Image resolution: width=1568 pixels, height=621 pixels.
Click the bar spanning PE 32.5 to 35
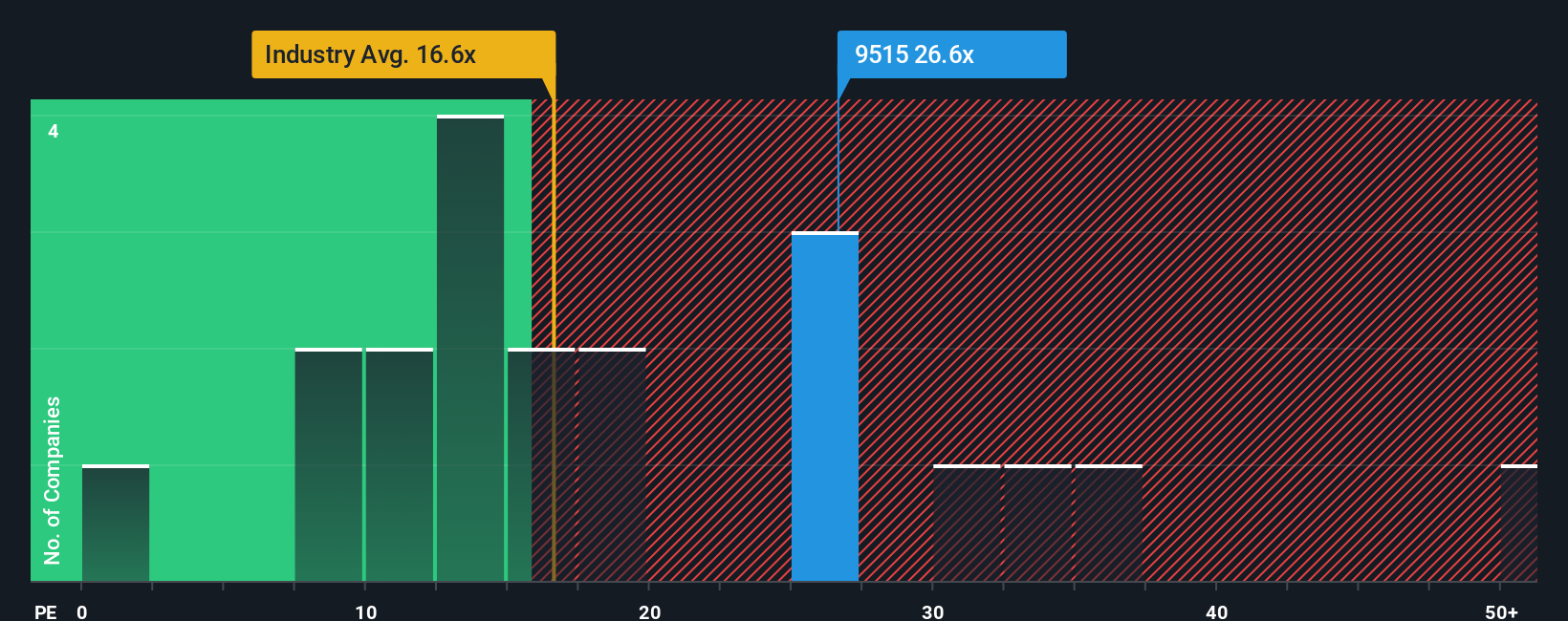[x=1037, y=523]
